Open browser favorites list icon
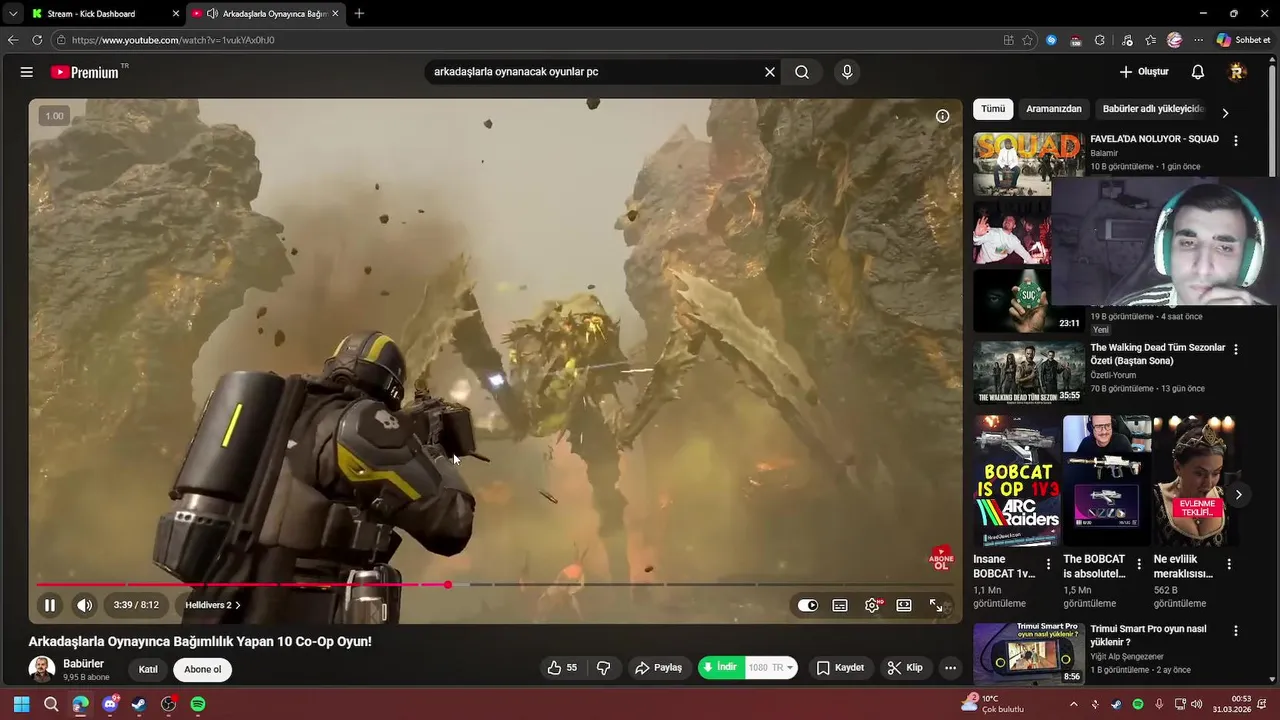The width and height of the screenshot is (1280, 720). coord(1151,40)
